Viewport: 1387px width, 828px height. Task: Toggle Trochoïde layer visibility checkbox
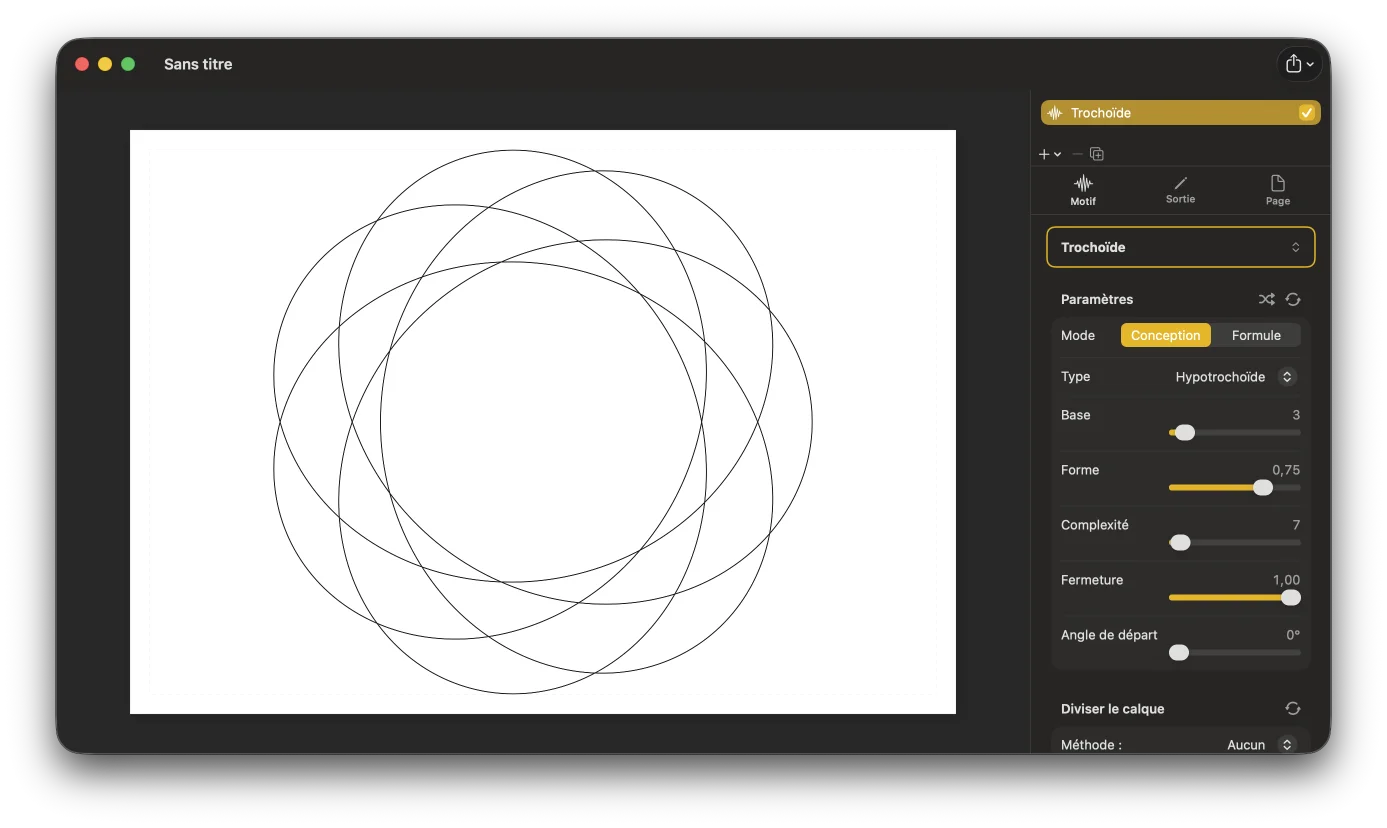click(1306, 113)
